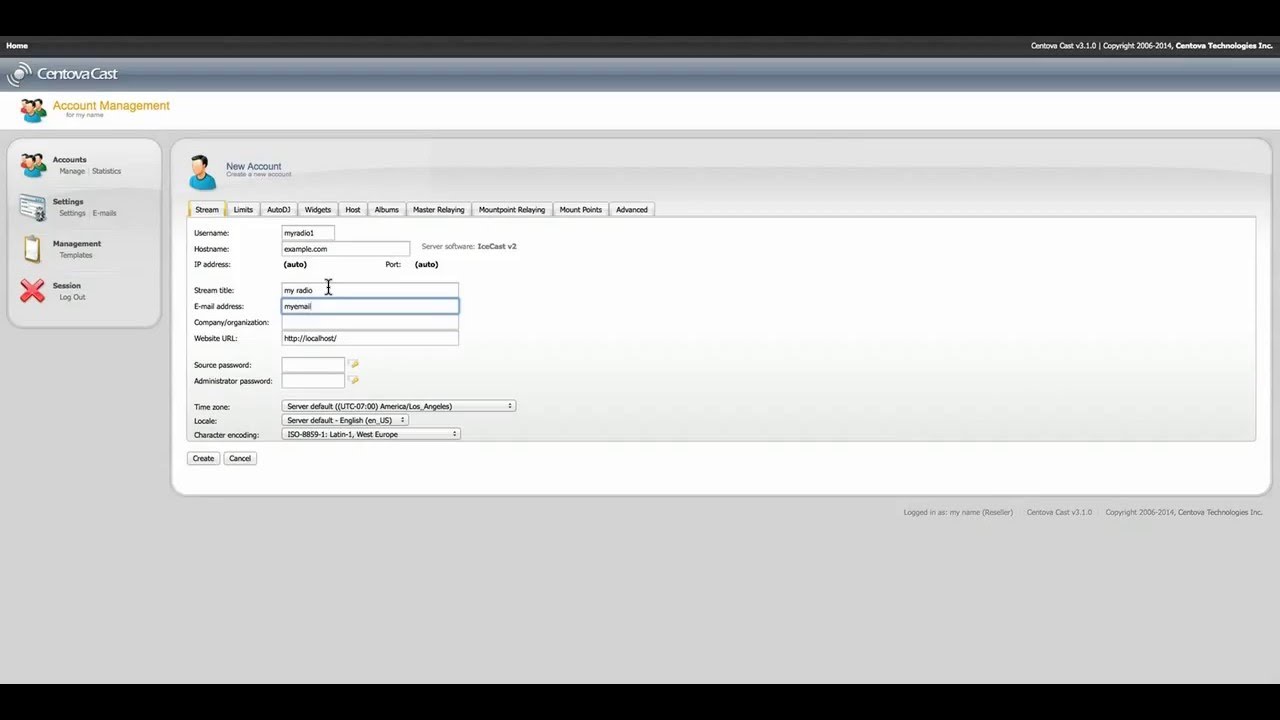1280x720 pixels.
Task: Switch to the Widgets tab
Action: (318, 210)
